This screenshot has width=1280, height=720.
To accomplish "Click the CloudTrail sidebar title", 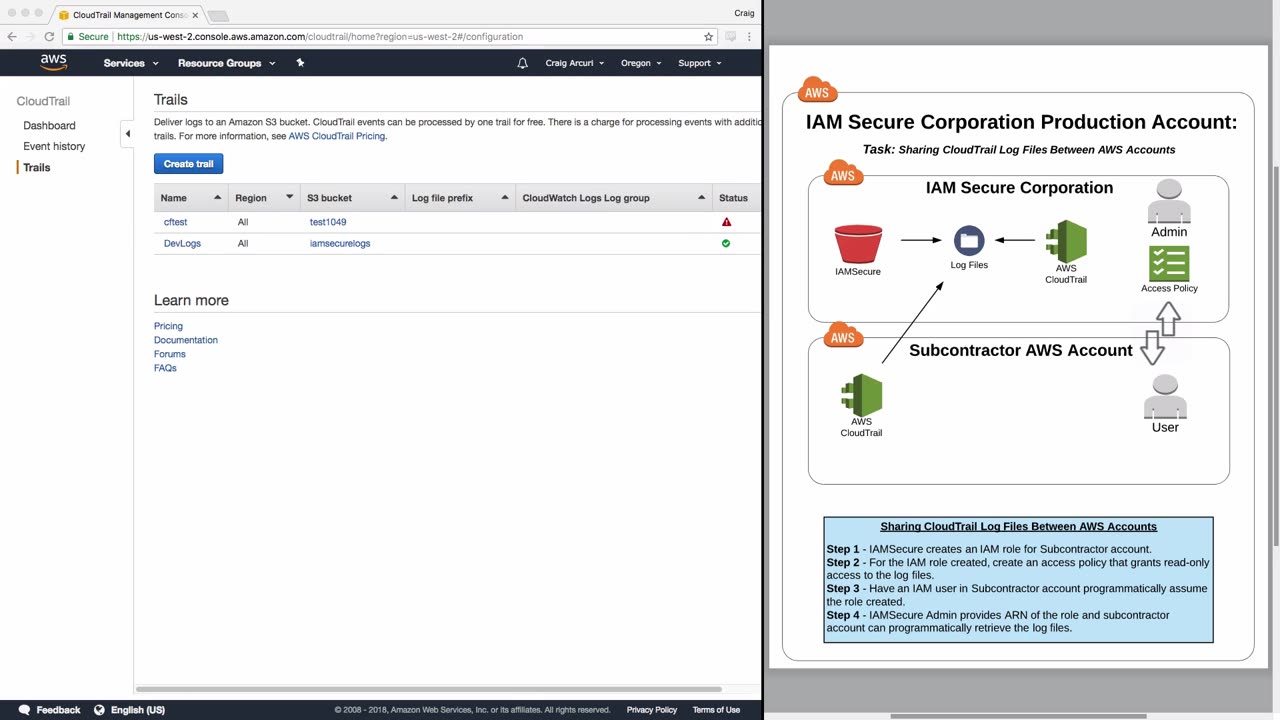I will click(x=43, y=101).
